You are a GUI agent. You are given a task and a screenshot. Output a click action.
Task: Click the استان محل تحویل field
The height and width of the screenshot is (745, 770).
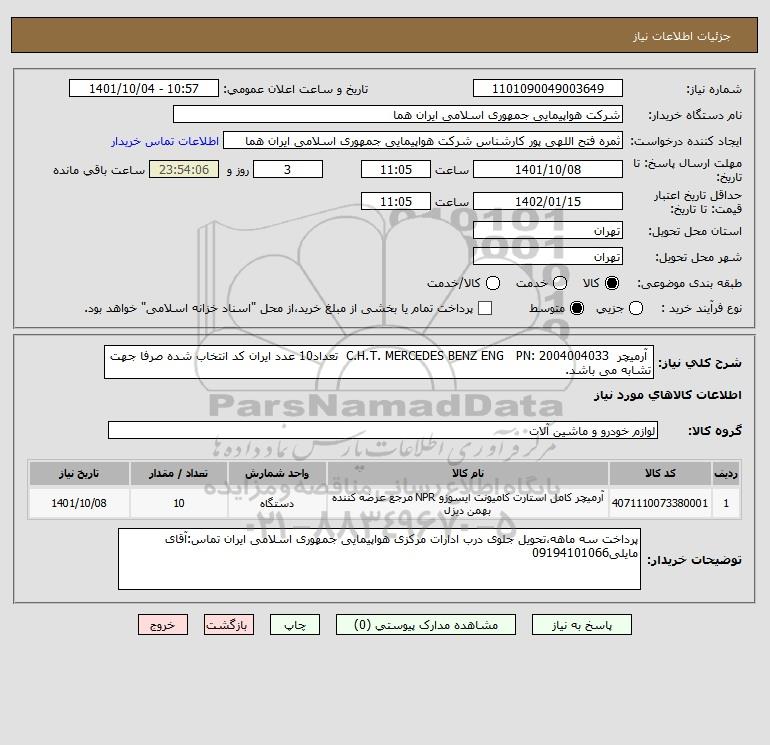(548, 231)
